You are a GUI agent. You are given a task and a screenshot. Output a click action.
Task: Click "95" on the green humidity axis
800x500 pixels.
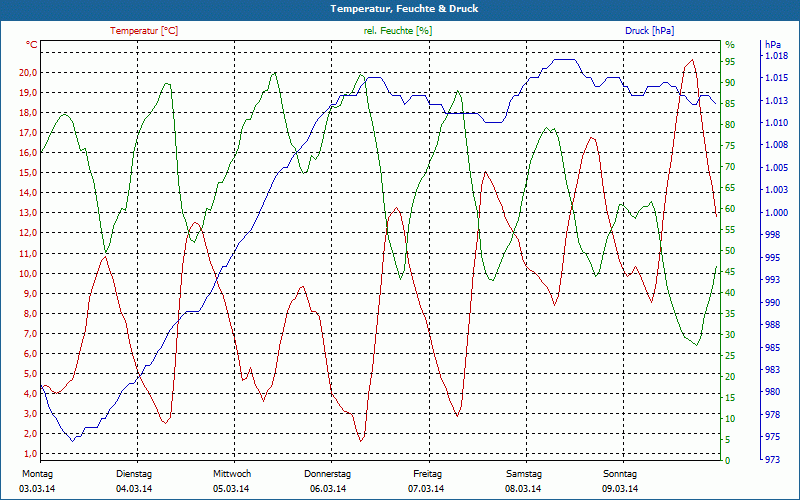730,62
